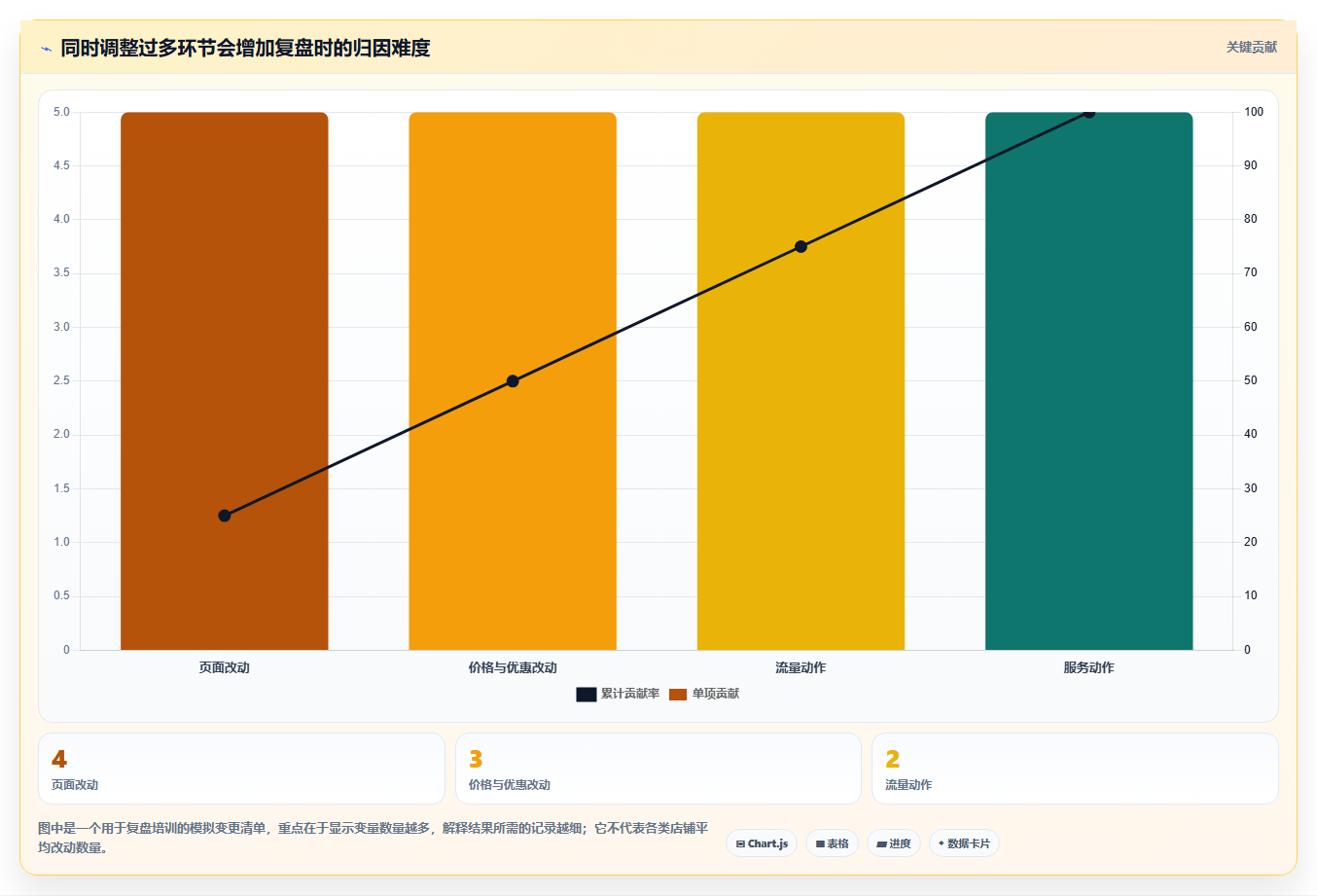This screenshot has width=1317, height=896.
Task: Click the 表格 tag chip
Action: point(832,843)
